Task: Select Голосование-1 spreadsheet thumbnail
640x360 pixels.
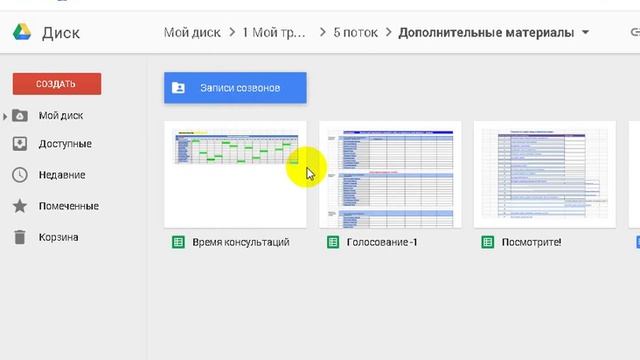Action: click(x=390, y=174)
